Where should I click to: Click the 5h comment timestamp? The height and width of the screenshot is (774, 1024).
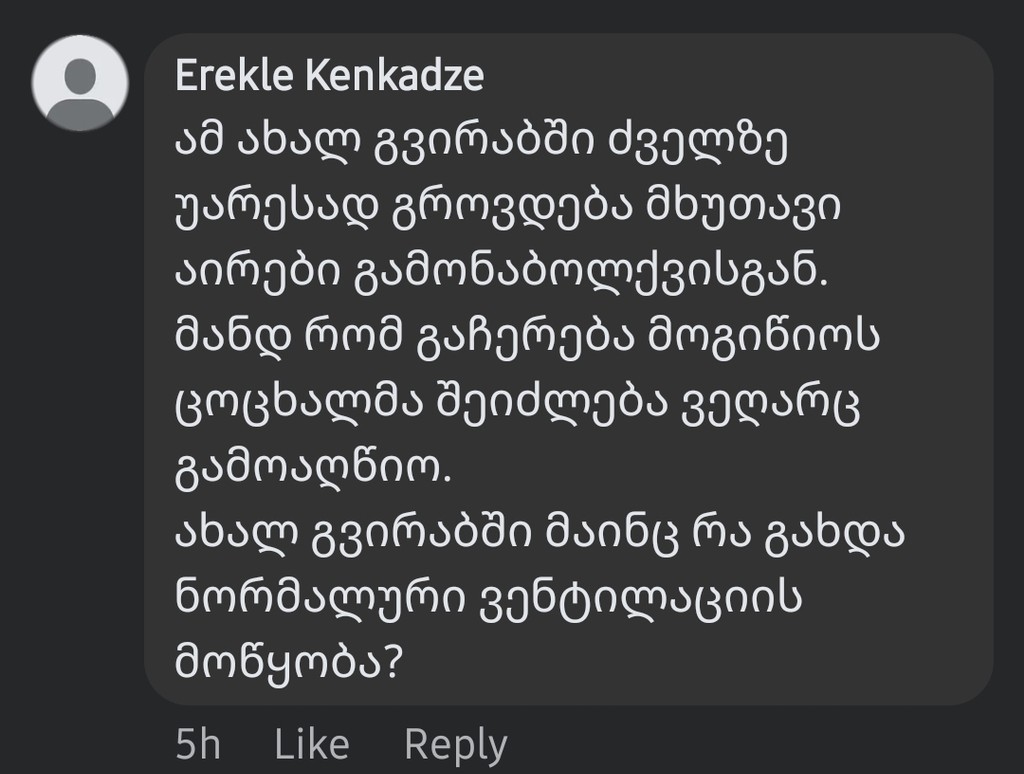[198, 744]
